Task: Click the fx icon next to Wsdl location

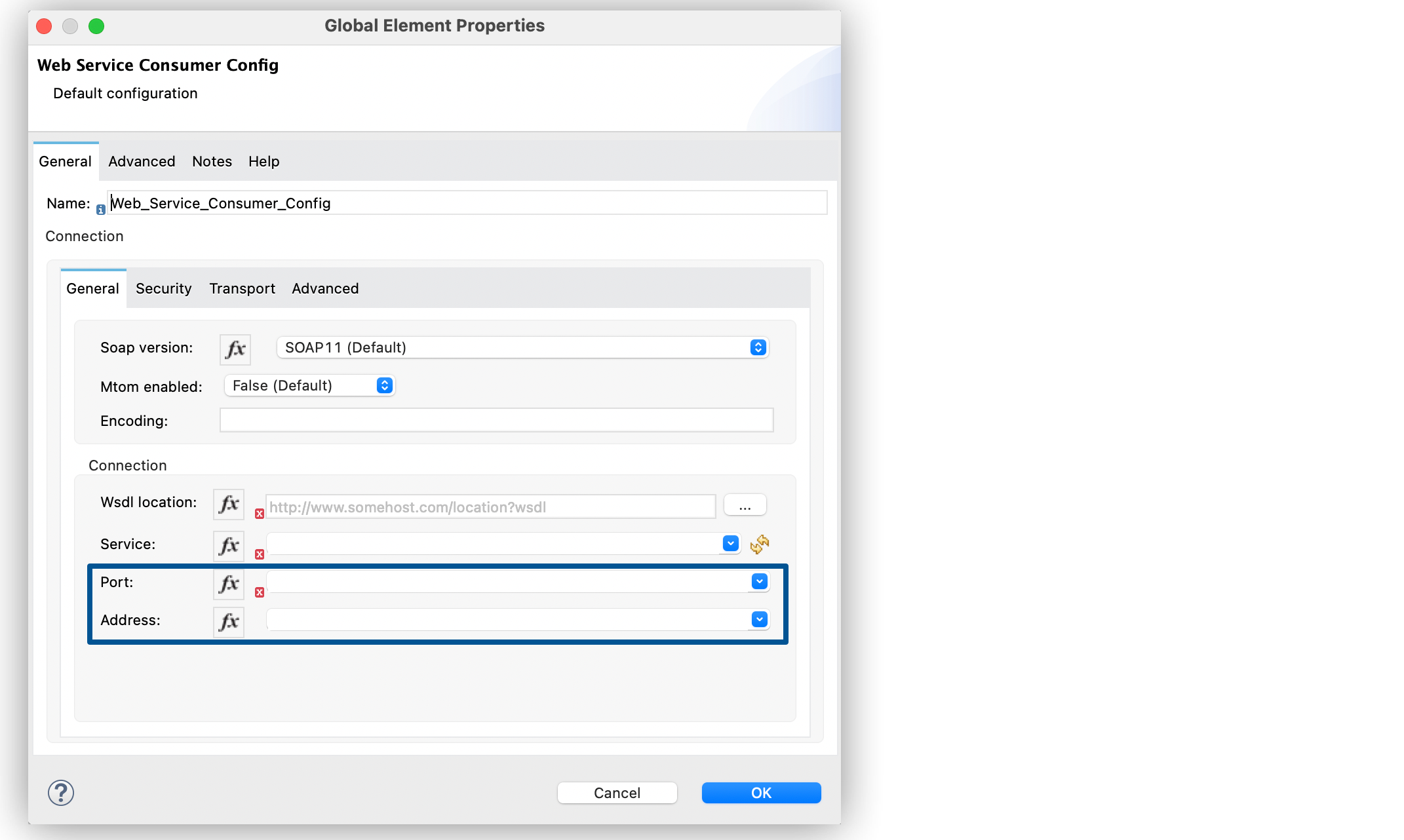Action: coord(227,505)
